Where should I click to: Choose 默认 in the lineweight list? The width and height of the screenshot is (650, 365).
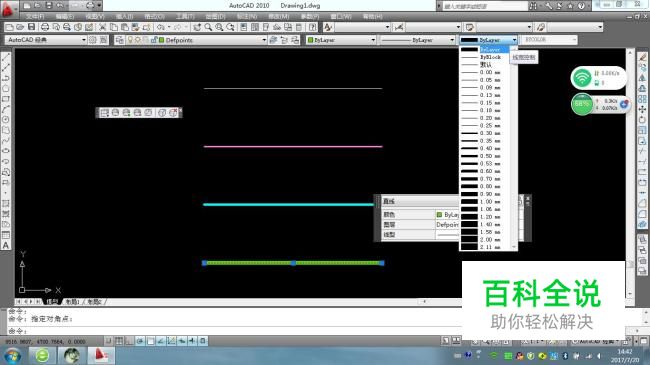pos(484,65)
